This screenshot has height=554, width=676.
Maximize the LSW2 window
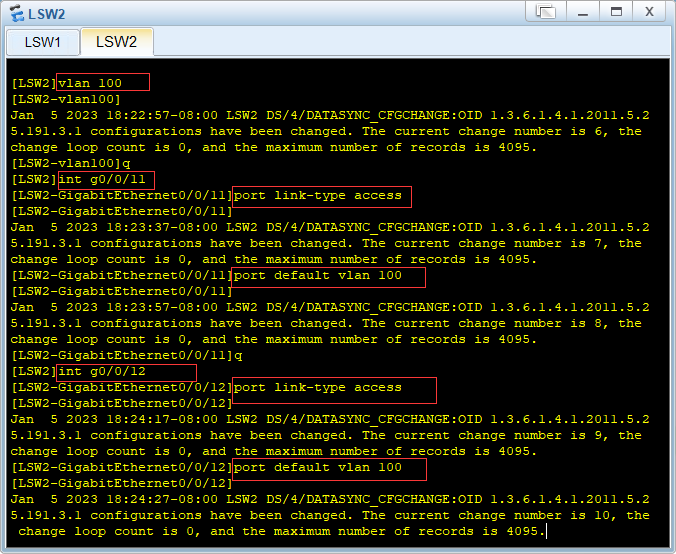pos(616,11)
